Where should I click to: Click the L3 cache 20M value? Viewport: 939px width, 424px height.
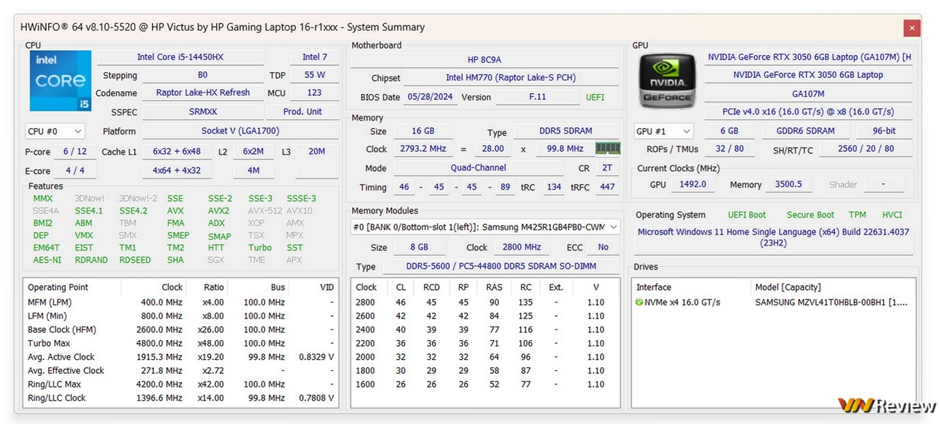317,152
